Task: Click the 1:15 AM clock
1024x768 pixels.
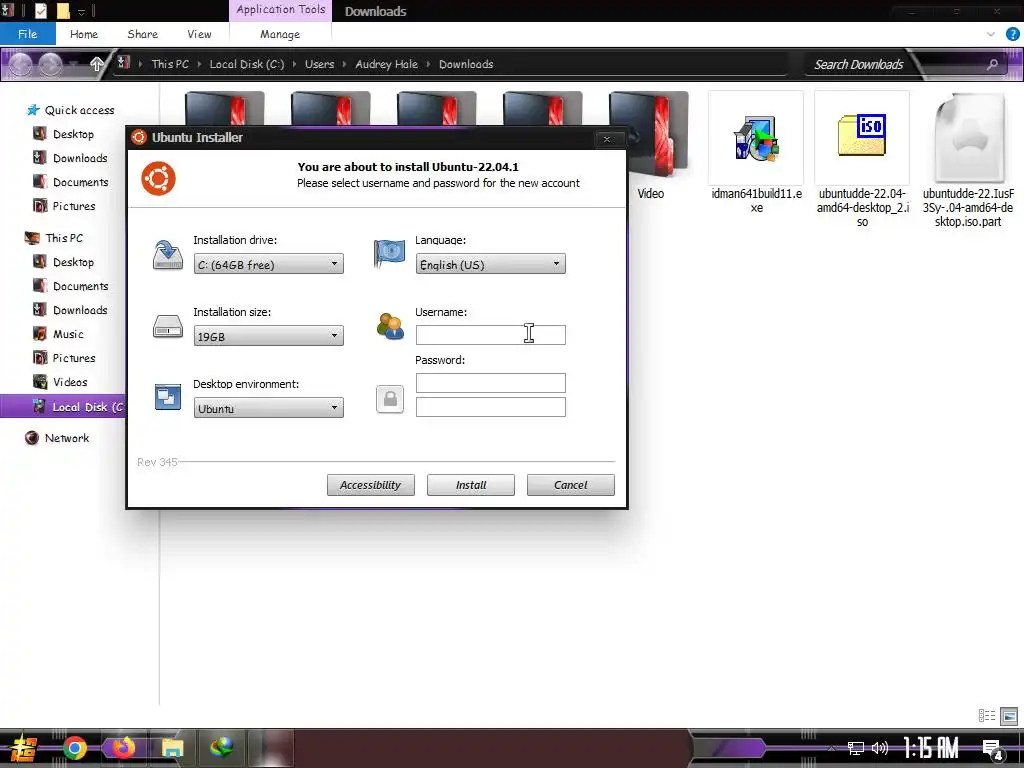Action: point(931,748)
